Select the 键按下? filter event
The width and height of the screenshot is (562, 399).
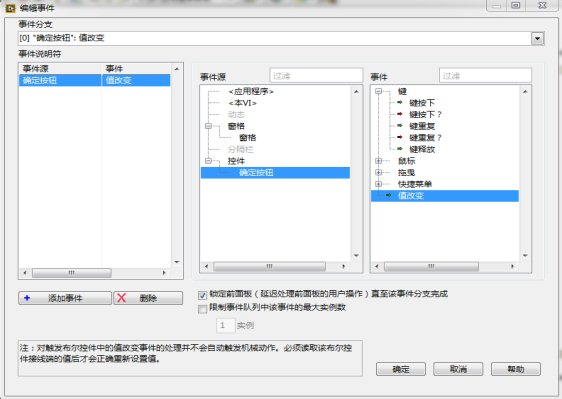425,114
